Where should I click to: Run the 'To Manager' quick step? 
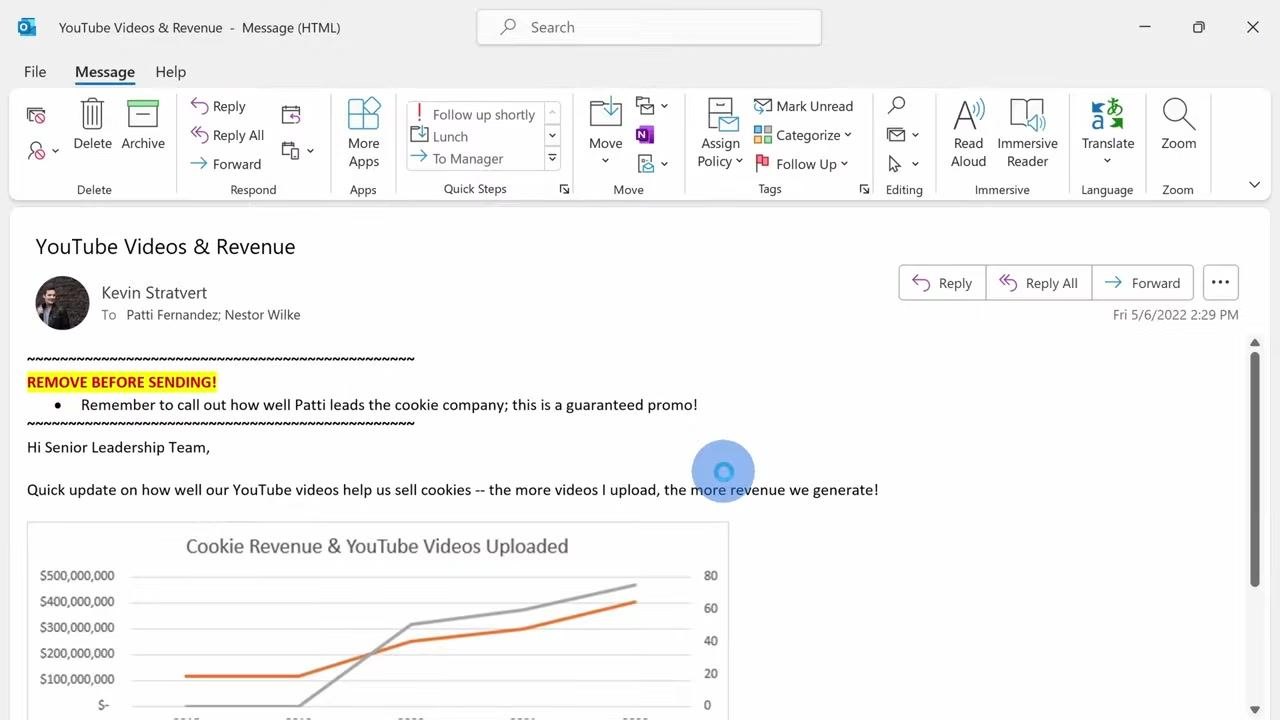(x=474, y=158)
